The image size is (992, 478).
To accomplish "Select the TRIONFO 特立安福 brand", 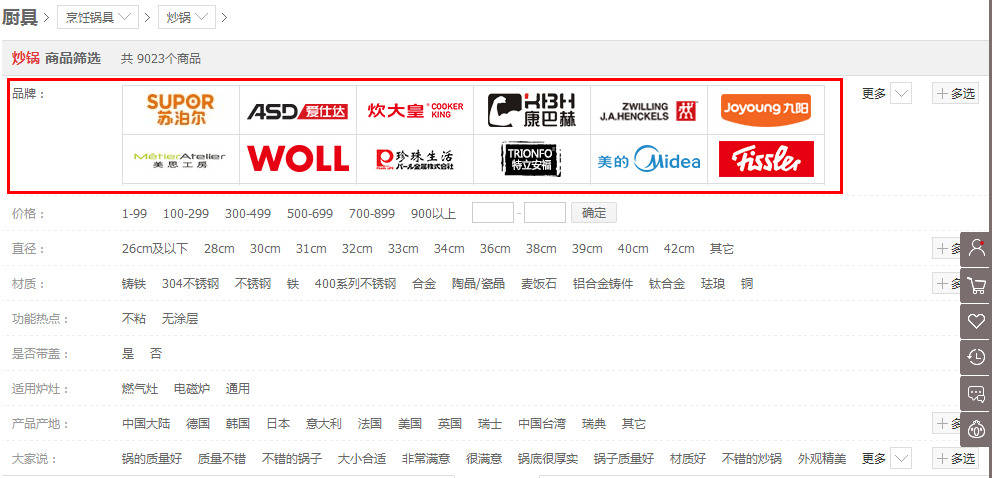I will [532, 159].
